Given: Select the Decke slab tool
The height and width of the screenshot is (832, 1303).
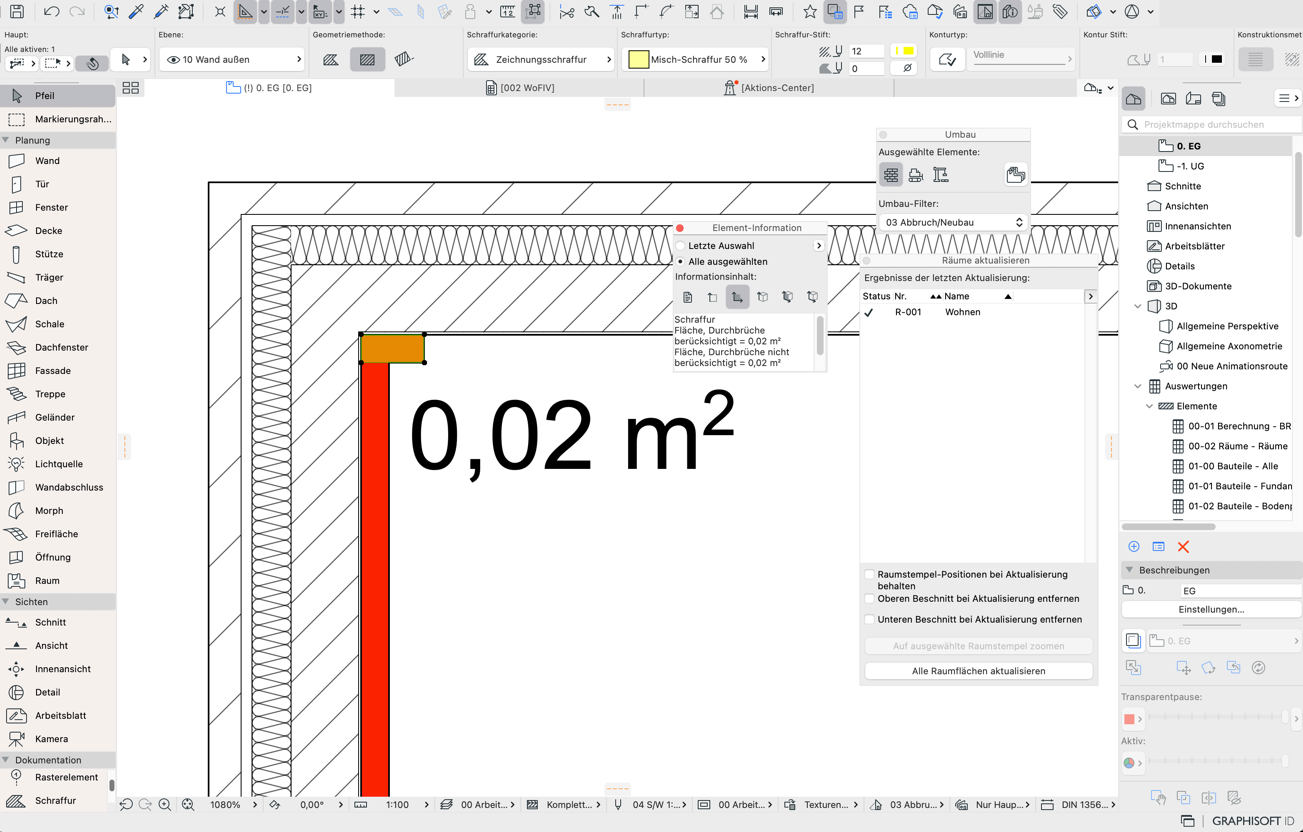Looking at the screenshot, I should coord(57,231).
